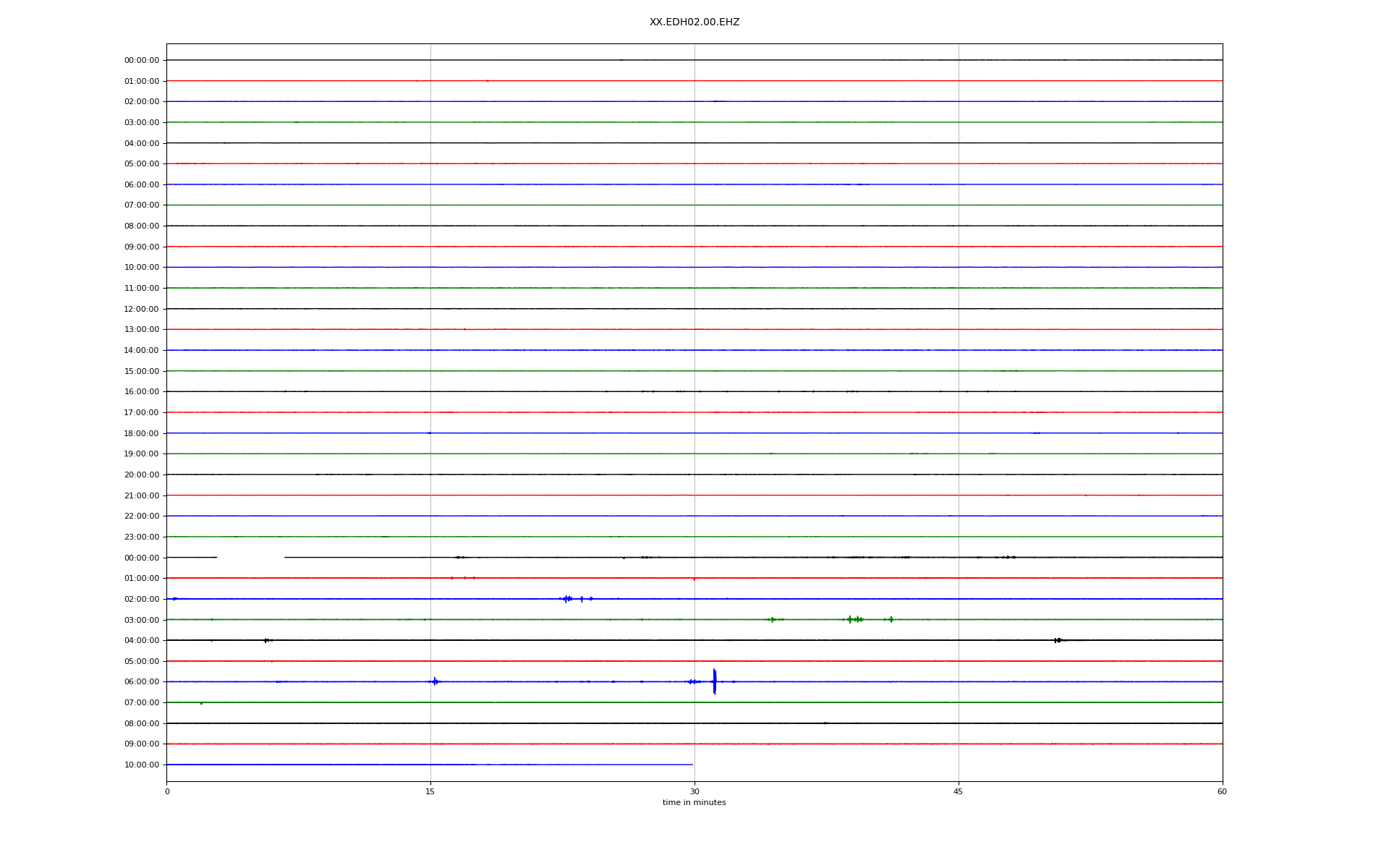Click the 14:00:00 trace time label
This screenshot has width=1389, height=868.
coord(141,351)
